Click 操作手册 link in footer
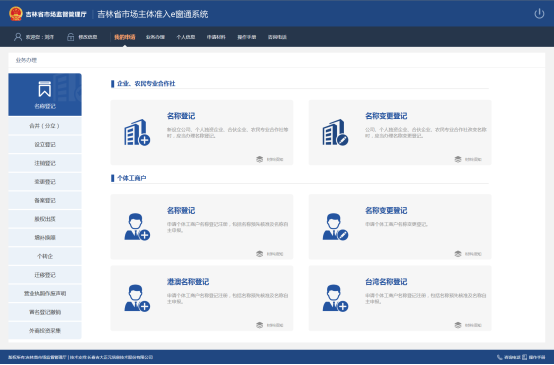This screenshot has width=554, height=365. [537, 357]
